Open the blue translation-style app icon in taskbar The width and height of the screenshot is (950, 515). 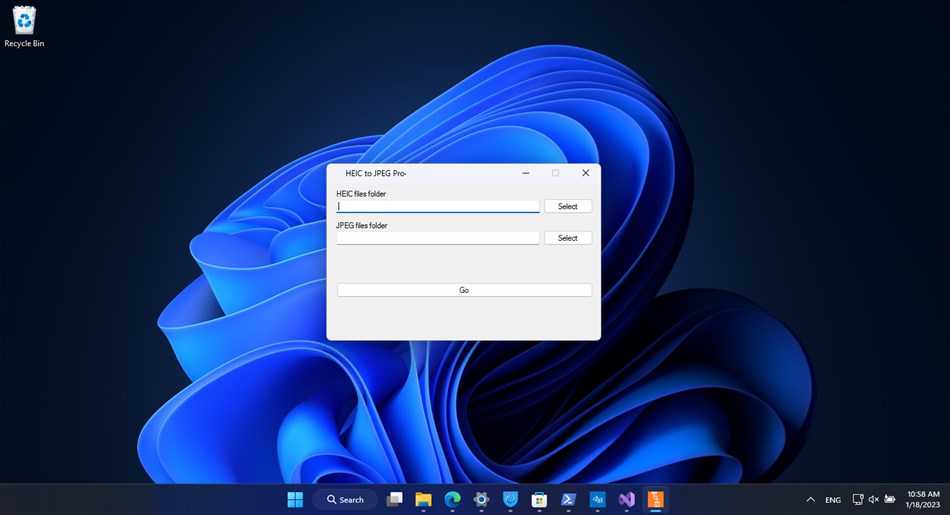[597, 499]
